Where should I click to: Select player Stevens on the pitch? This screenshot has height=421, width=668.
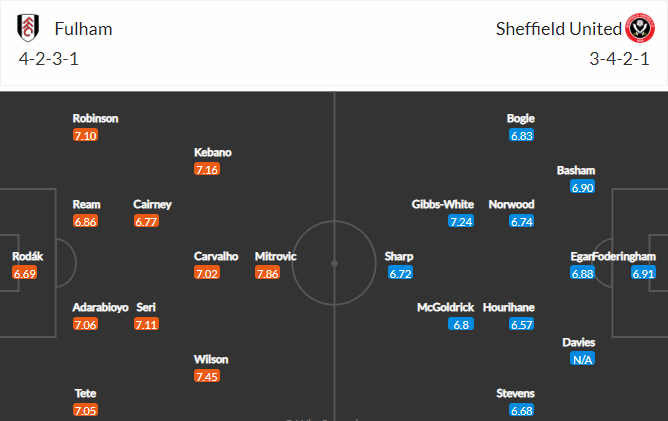point(515,393)
